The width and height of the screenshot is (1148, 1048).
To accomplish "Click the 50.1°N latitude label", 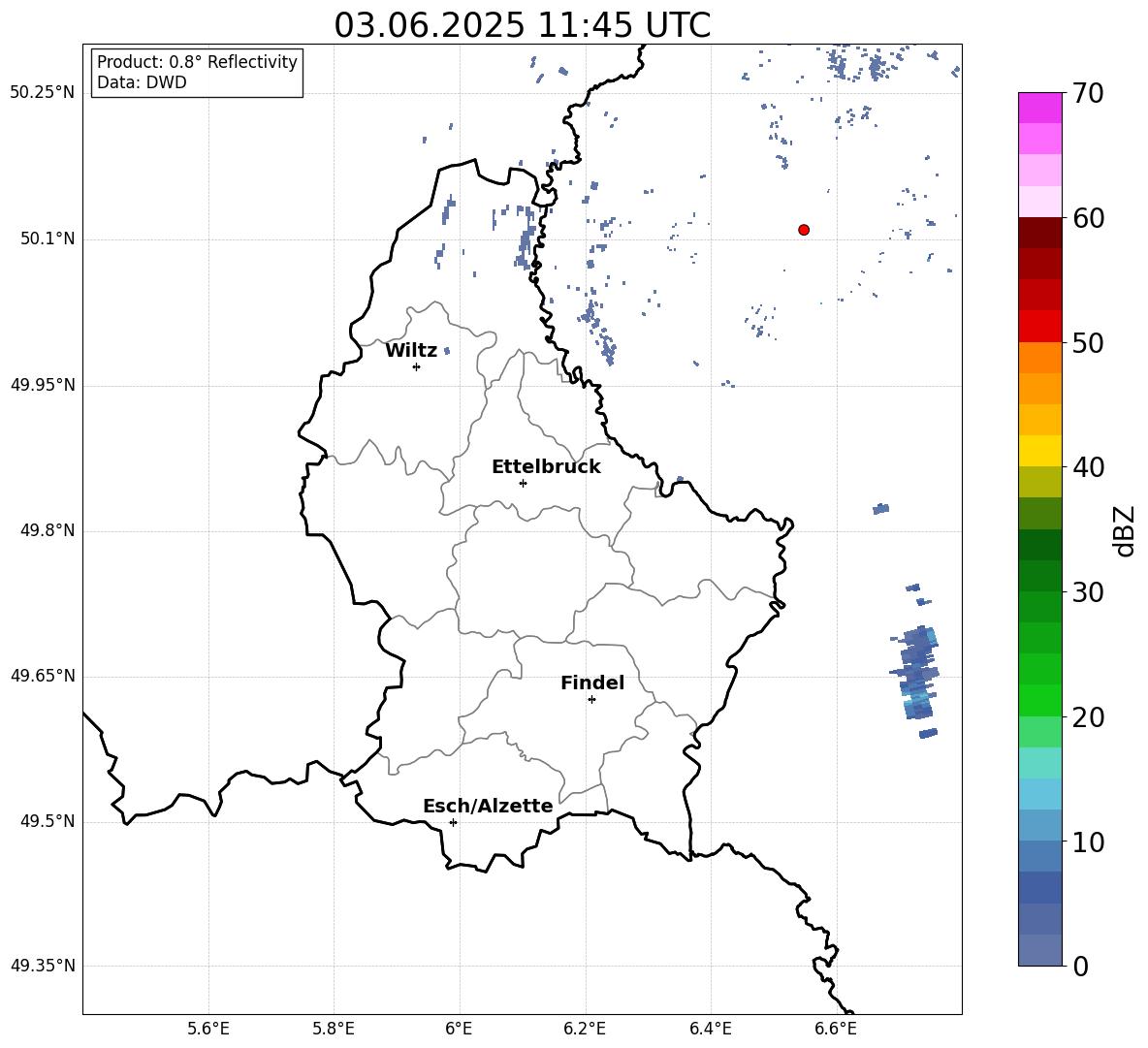I will coord(48,238).
